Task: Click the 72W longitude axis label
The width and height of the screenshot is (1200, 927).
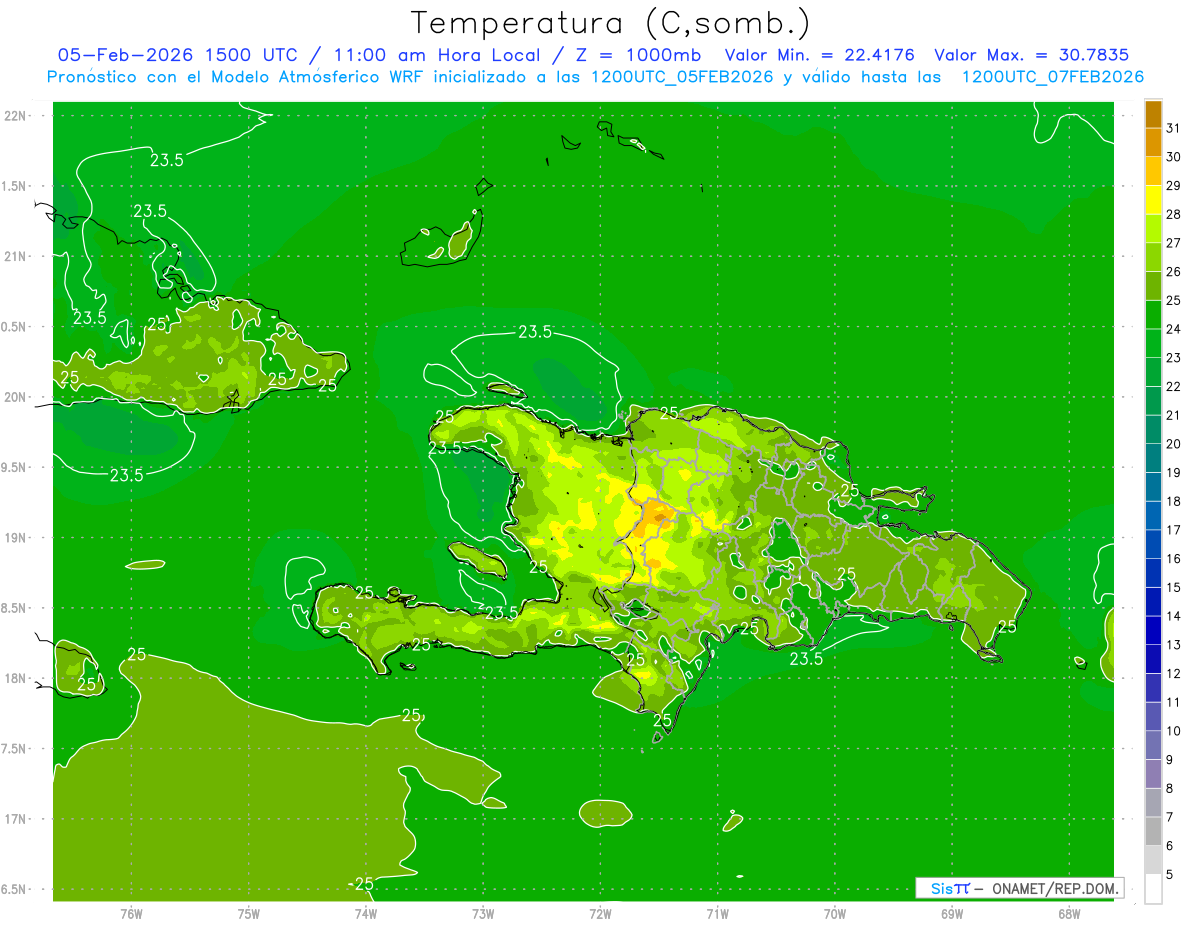Action: [600, 914]
